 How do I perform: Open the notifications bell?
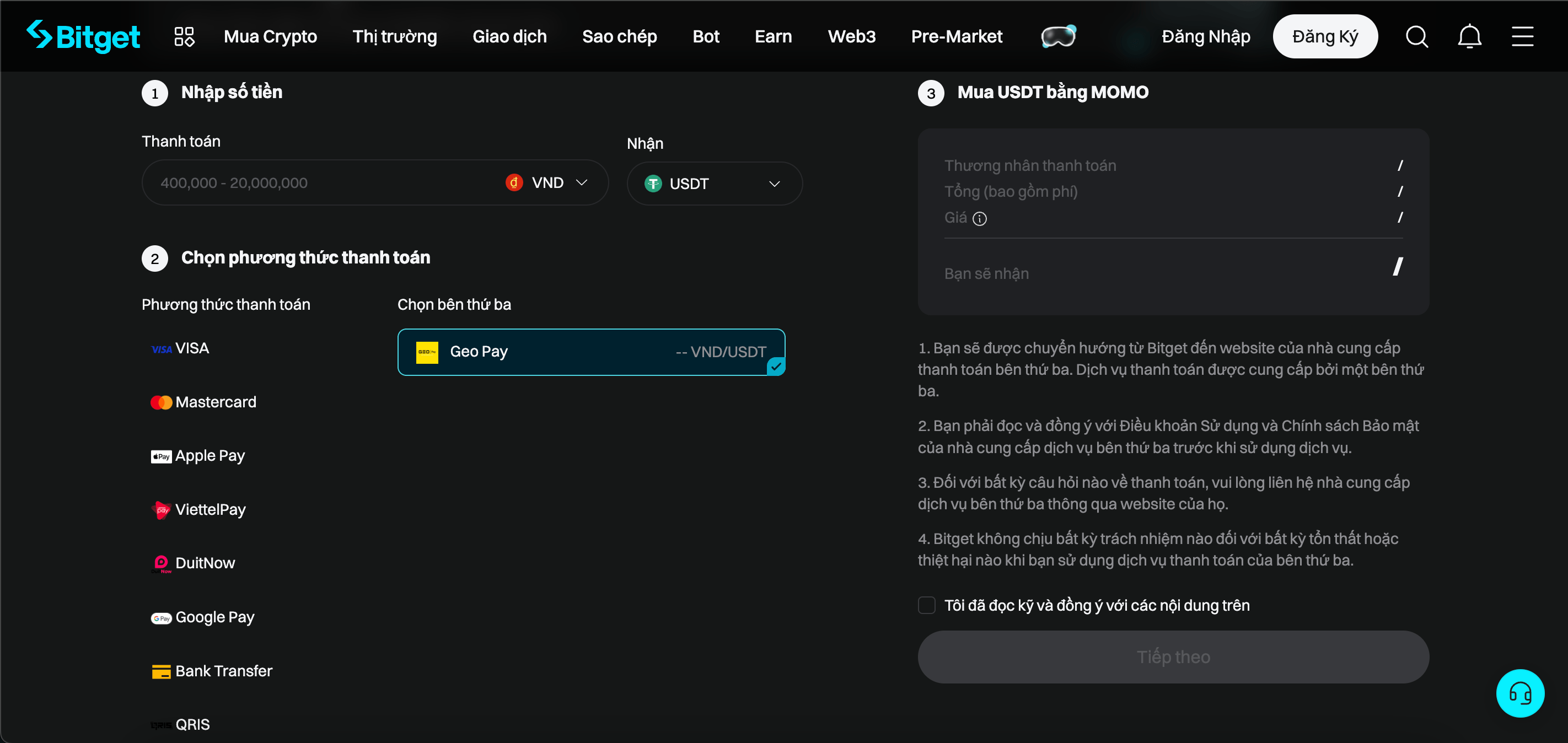[1469, 36]
